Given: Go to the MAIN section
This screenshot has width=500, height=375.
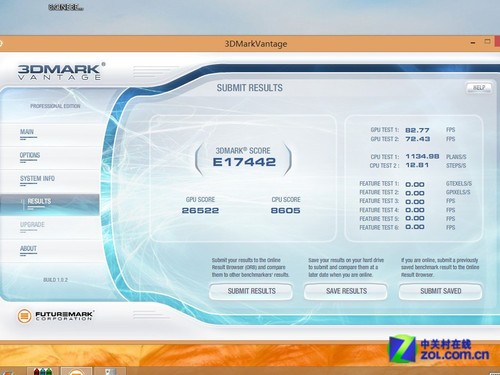Looking at the screenshot, I should (27, 133).
